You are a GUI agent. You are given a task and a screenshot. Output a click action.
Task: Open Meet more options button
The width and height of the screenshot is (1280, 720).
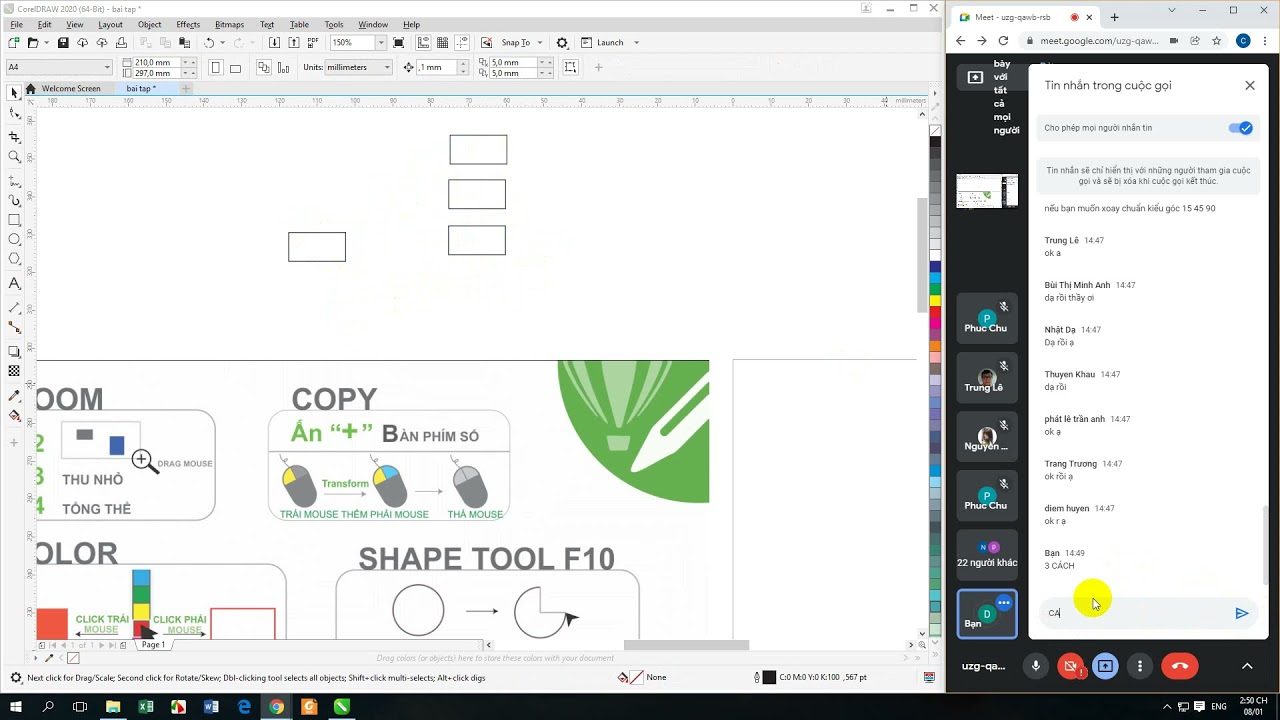[x=1140, y=666]
